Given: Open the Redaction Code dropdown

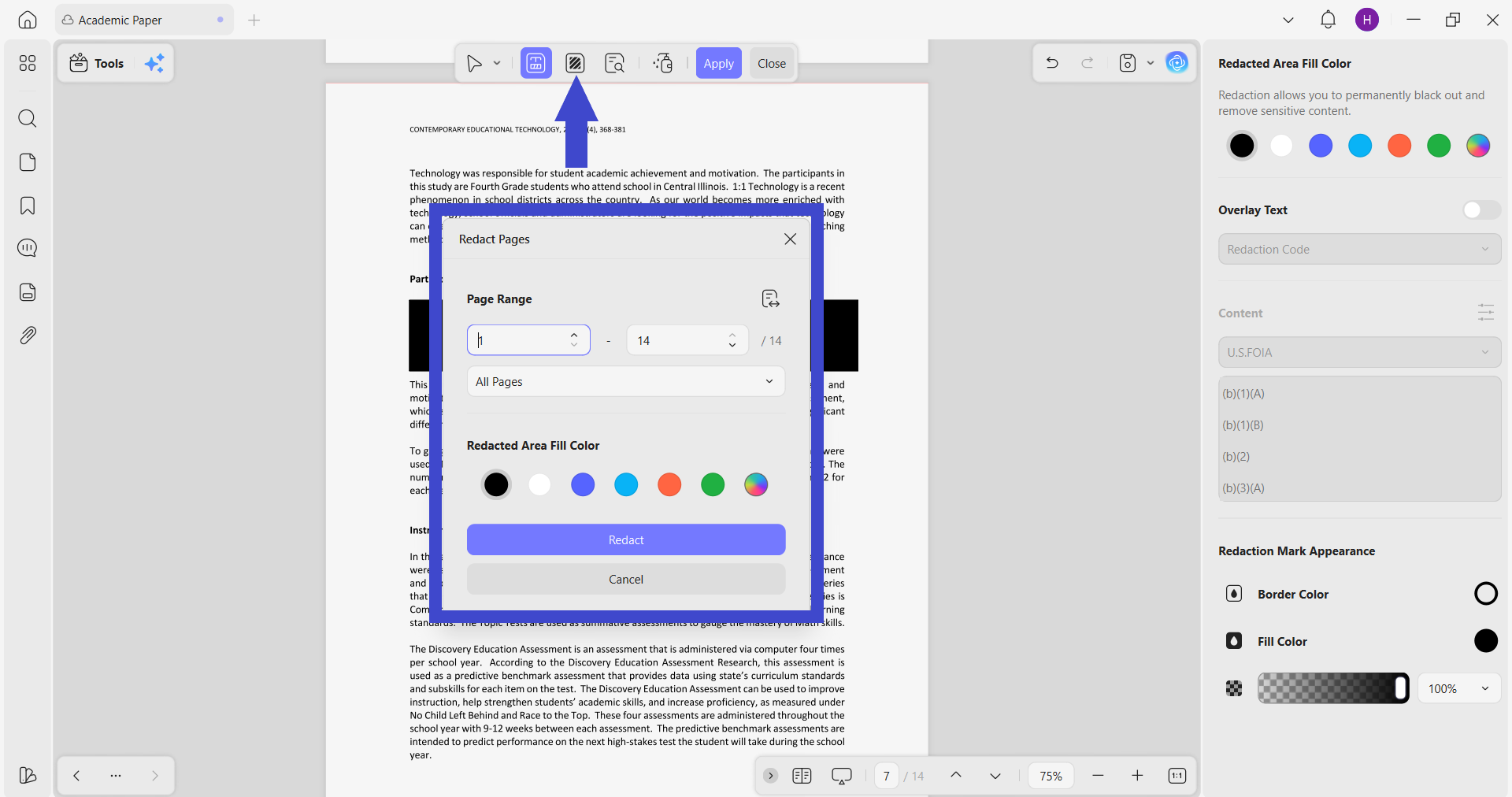Looking at the screenshot, I should (1359, 249).
